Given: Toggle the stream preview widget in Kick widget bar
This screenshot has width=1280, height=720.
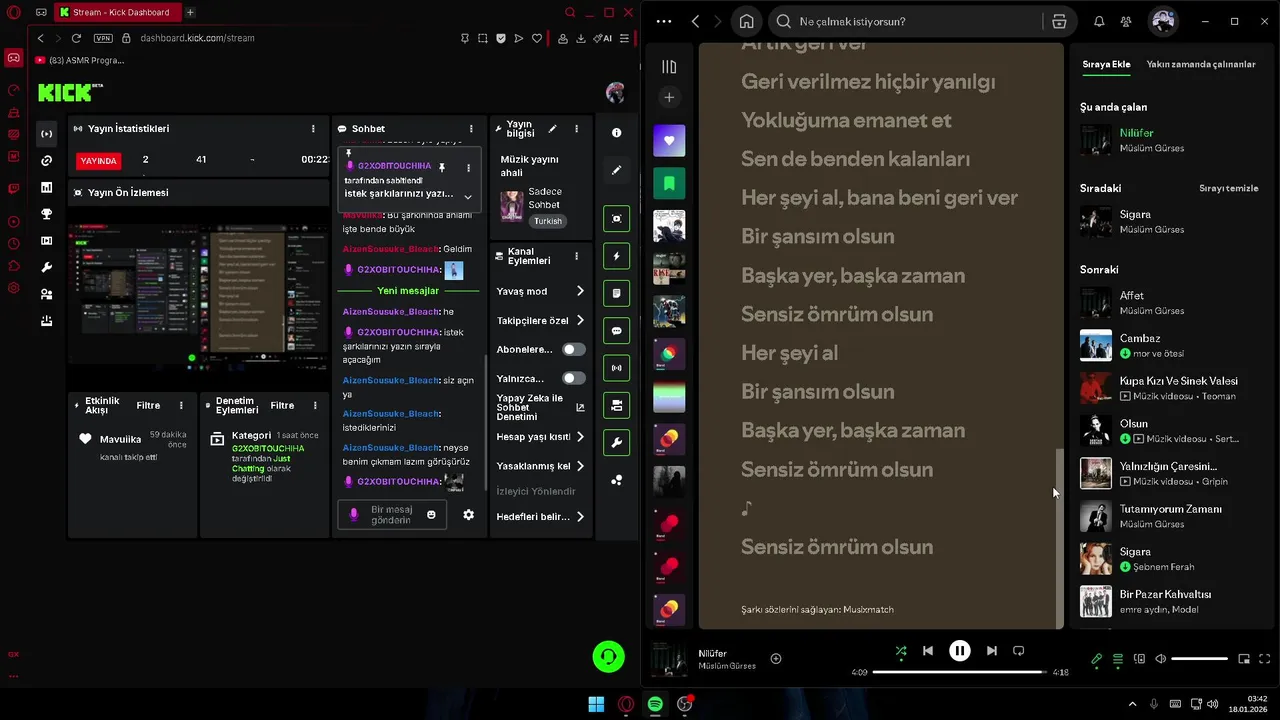Looking at the screenshot, I should pos(616,219).
